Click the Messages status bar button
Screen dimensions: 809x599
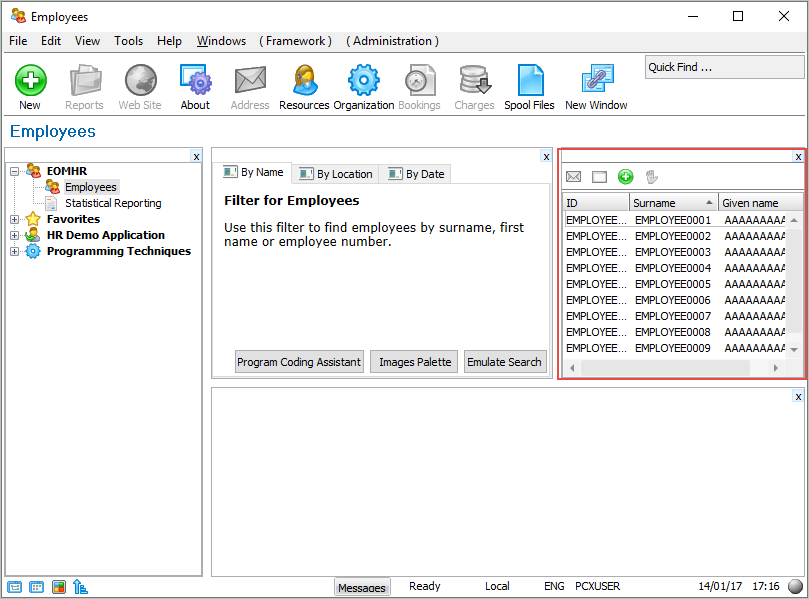tap(362, 587)
